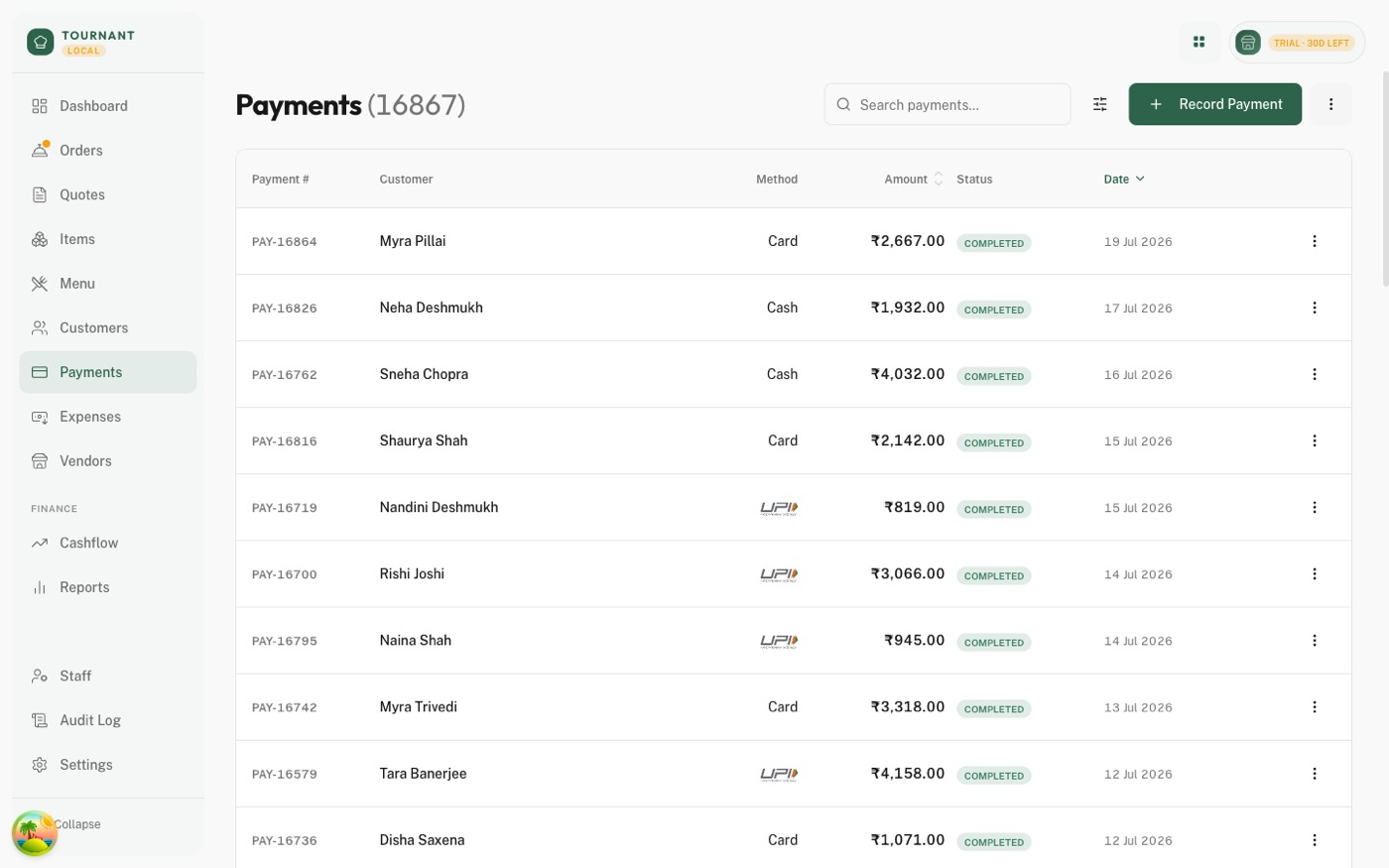The image size is (1389, 868).
Task: Navigate to Items
Action: 107,239
